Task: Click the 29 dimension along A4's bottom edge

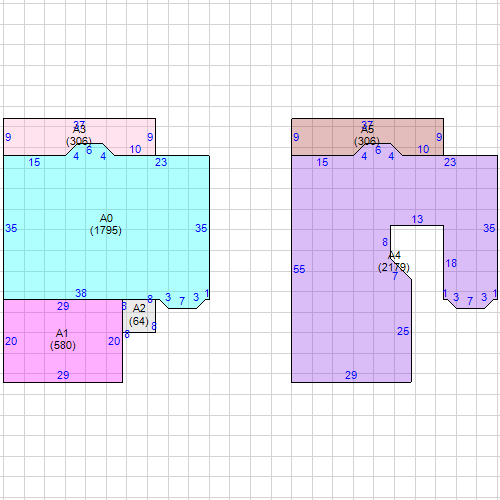Action: (x=351, y=375)
